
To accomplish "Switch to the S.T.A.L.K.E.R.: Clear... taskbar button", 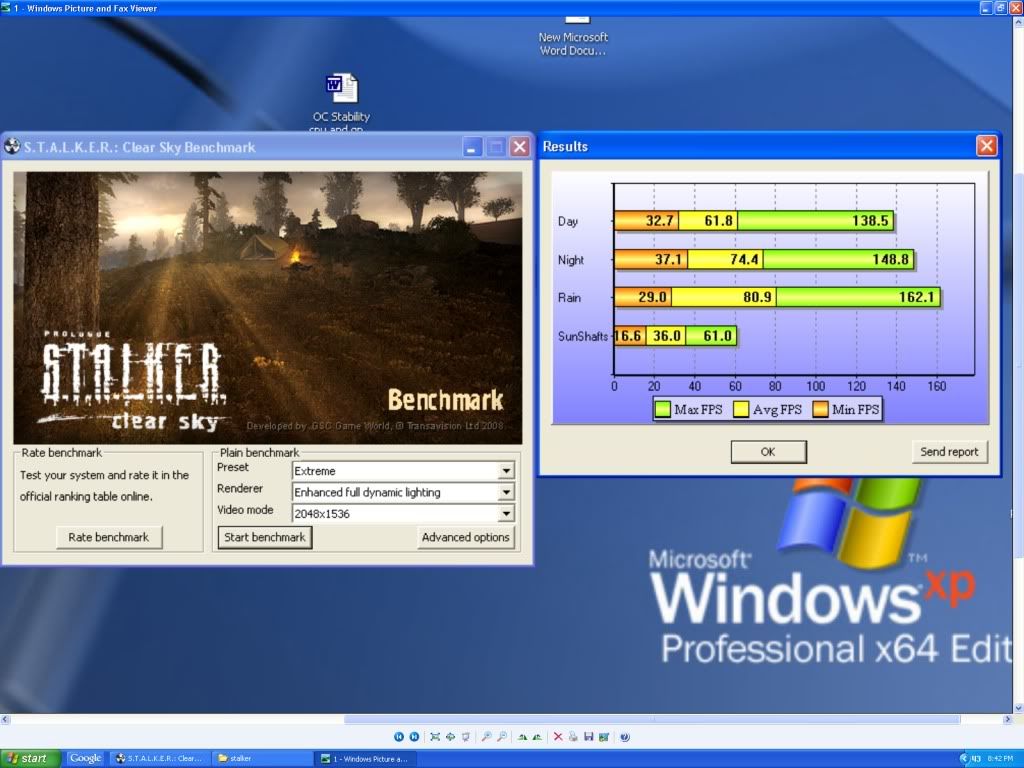I will coord(161,758).
